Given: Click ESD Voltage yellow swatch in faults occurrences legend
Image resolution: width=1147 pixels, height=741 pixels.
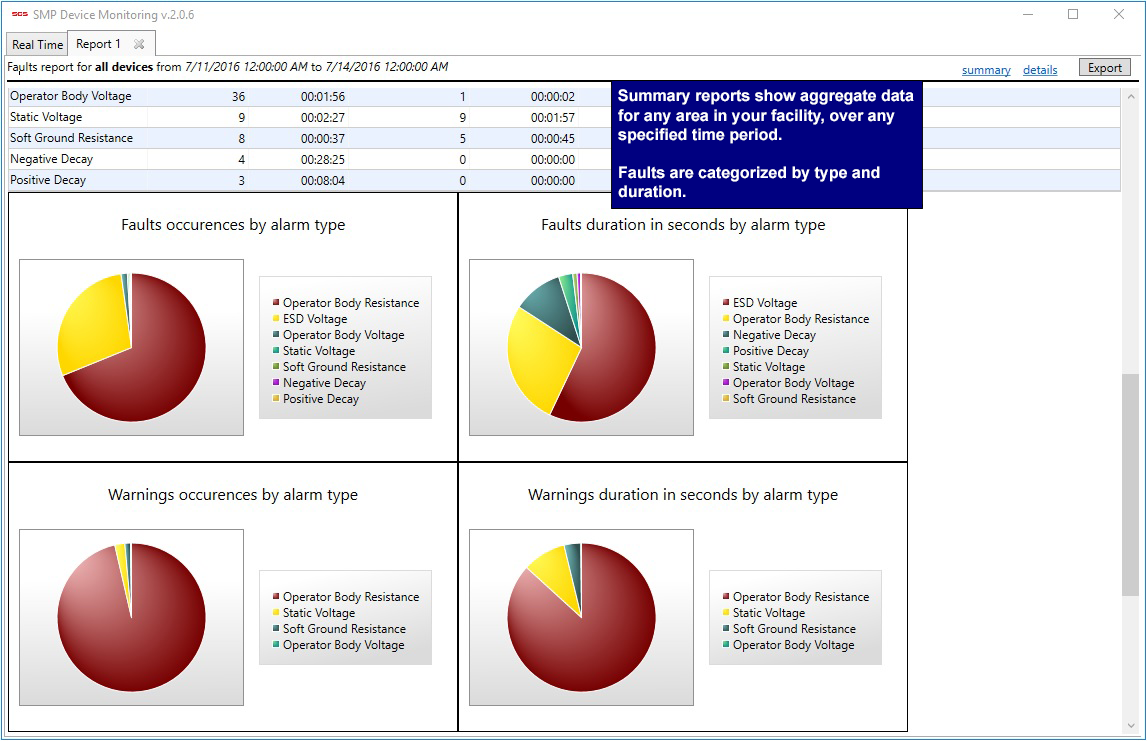Looking at the screenshot, I should click(275, 319).
